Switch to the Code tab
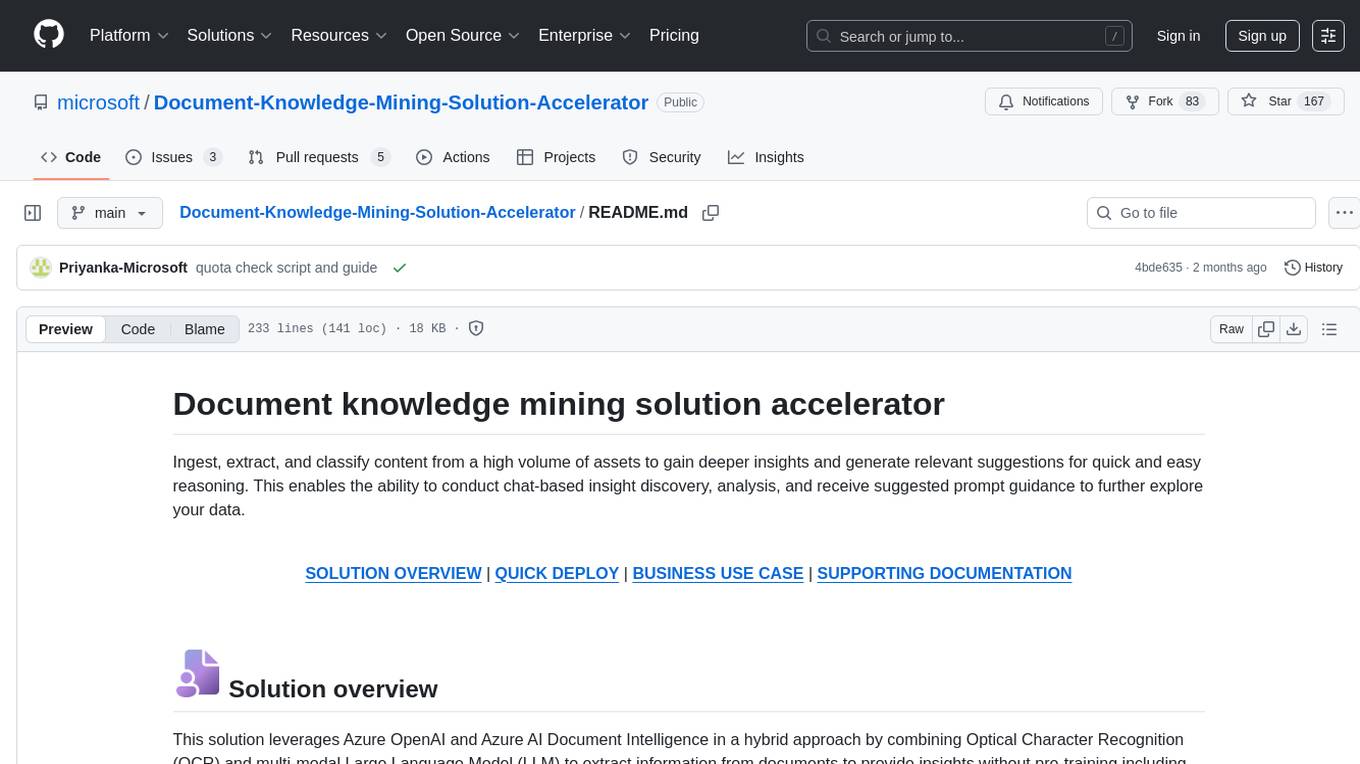 coord(71,157)
